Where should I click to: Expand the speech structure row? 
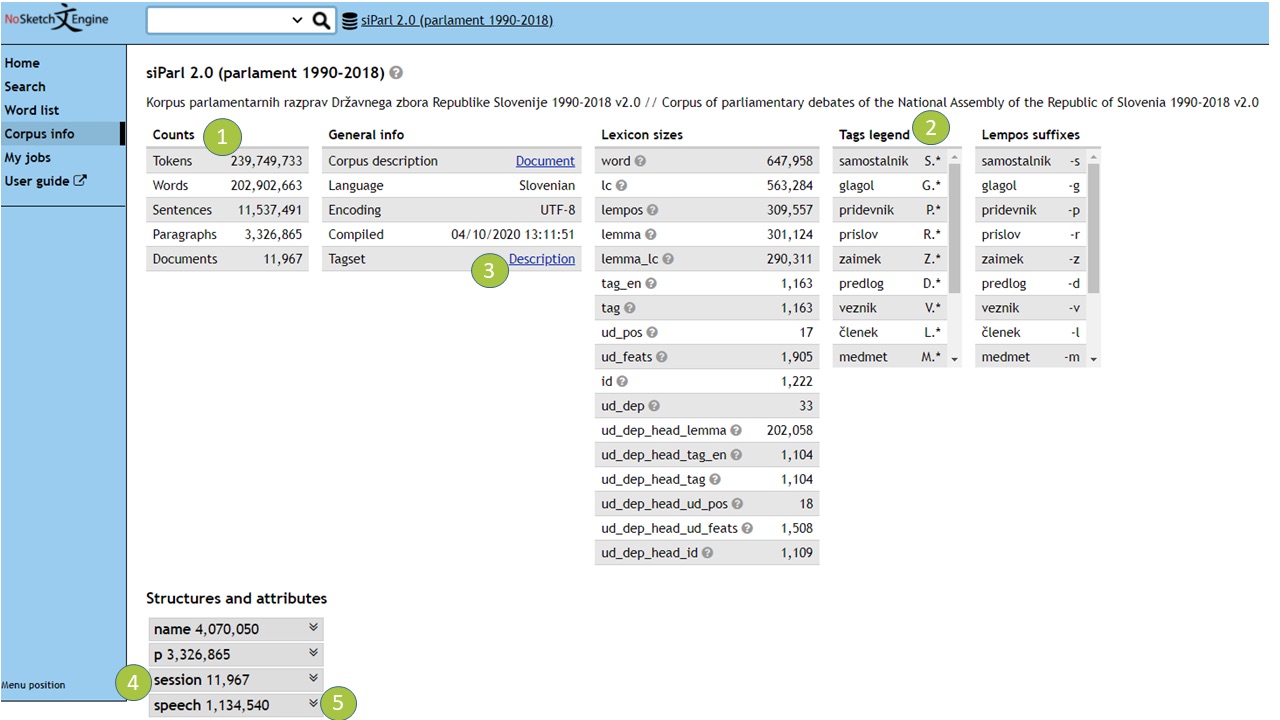(313, 704)
